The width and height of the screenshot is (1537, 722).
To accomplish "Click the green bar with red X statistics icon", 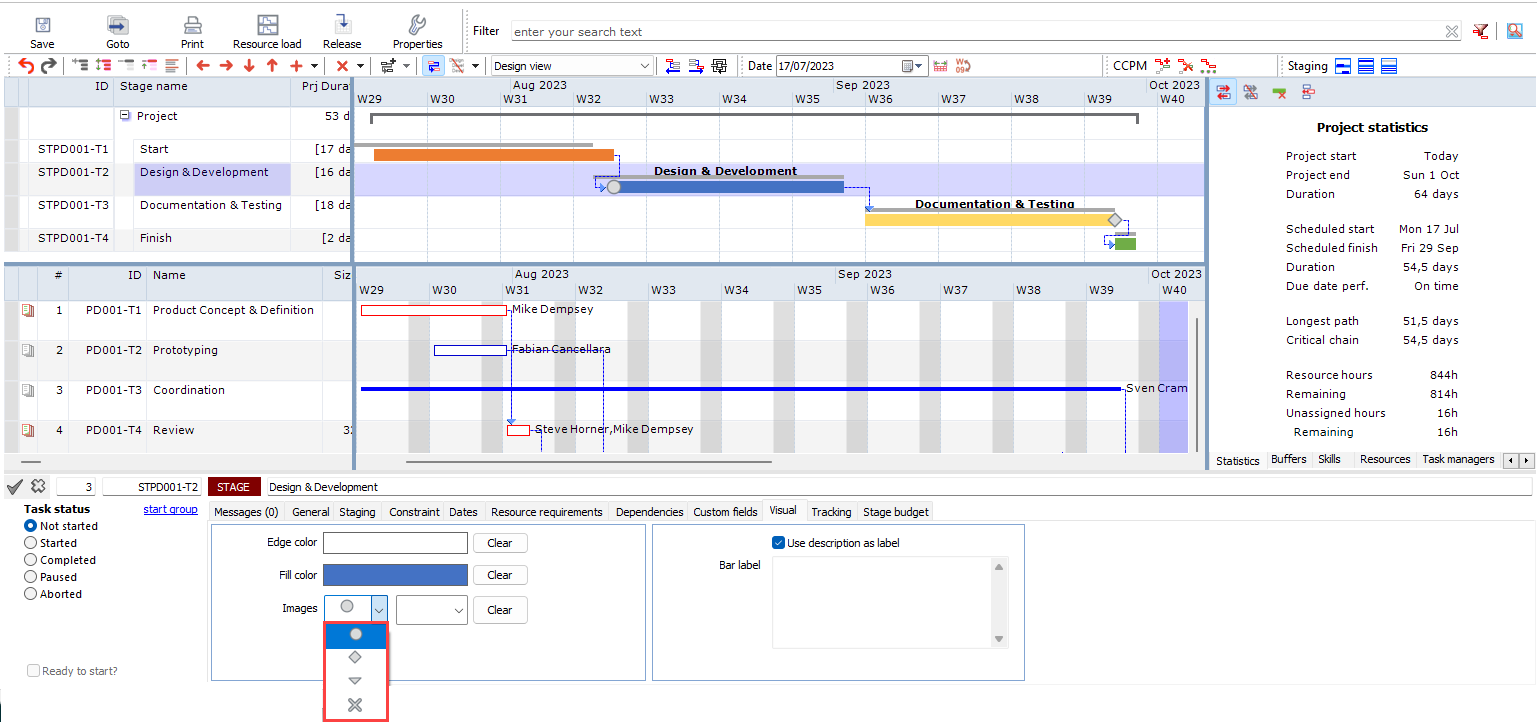I will (x=1279, y=92).
